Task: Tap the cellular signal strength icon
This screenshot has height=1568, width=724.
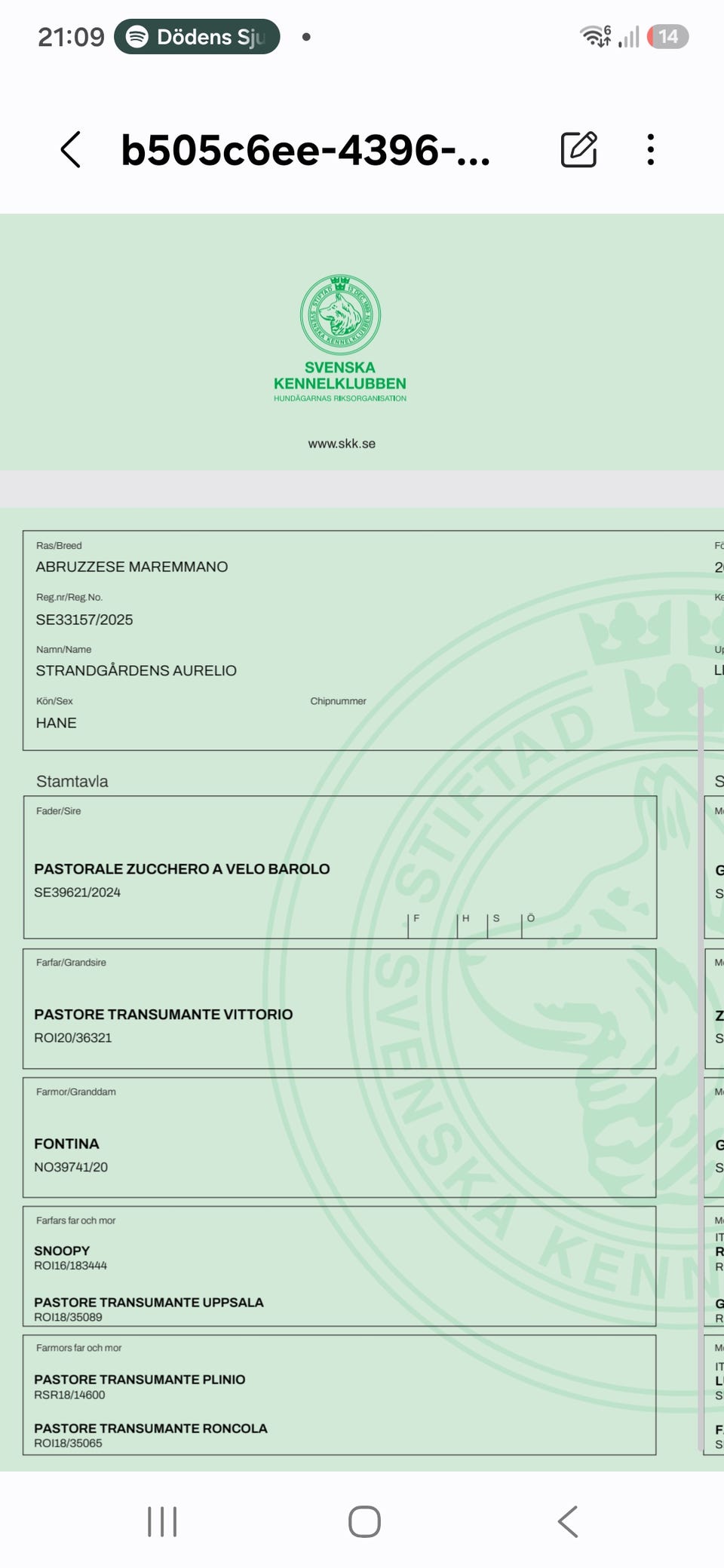Action: point(629,36)
